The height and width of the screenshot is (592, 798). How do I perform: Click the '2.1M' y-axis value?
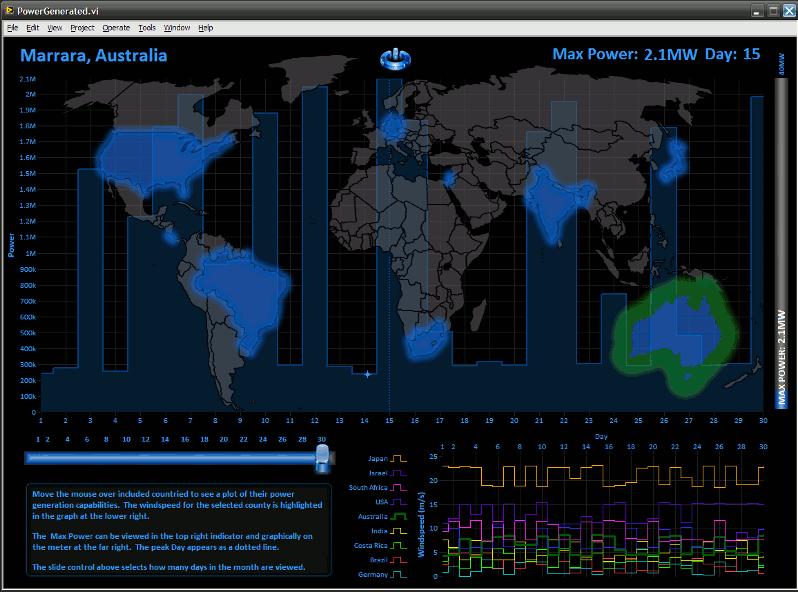coord(27,79)
